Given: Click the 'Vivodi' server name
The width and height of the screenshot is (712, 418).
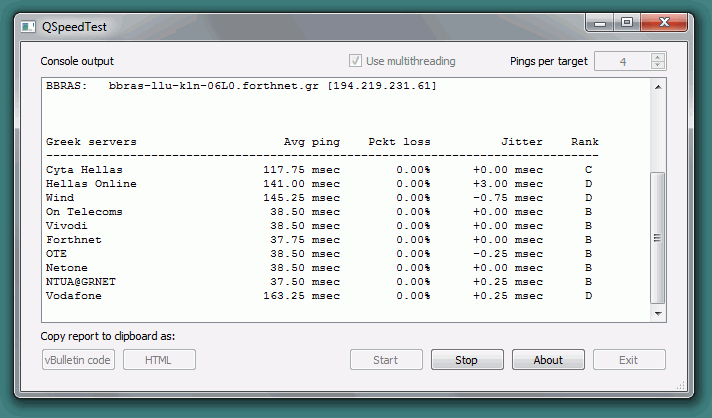Looking at the screenshot, I should point(67,226).
